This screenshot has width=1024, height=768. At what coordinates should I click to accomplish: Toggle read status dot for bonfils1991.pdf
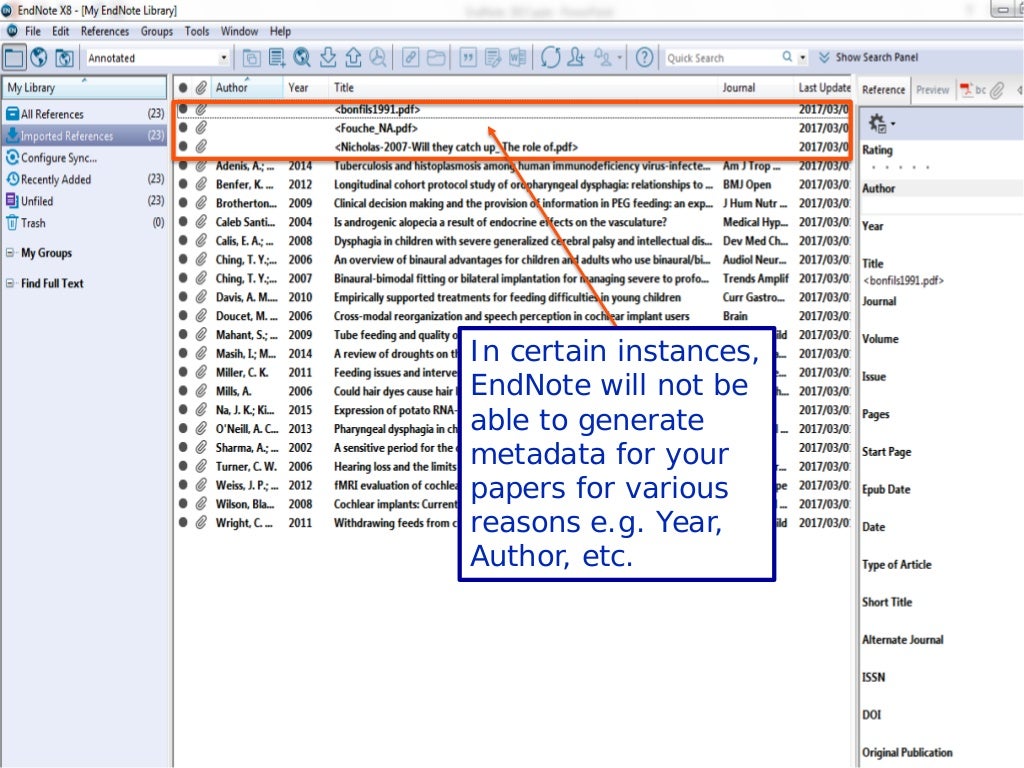183,109
